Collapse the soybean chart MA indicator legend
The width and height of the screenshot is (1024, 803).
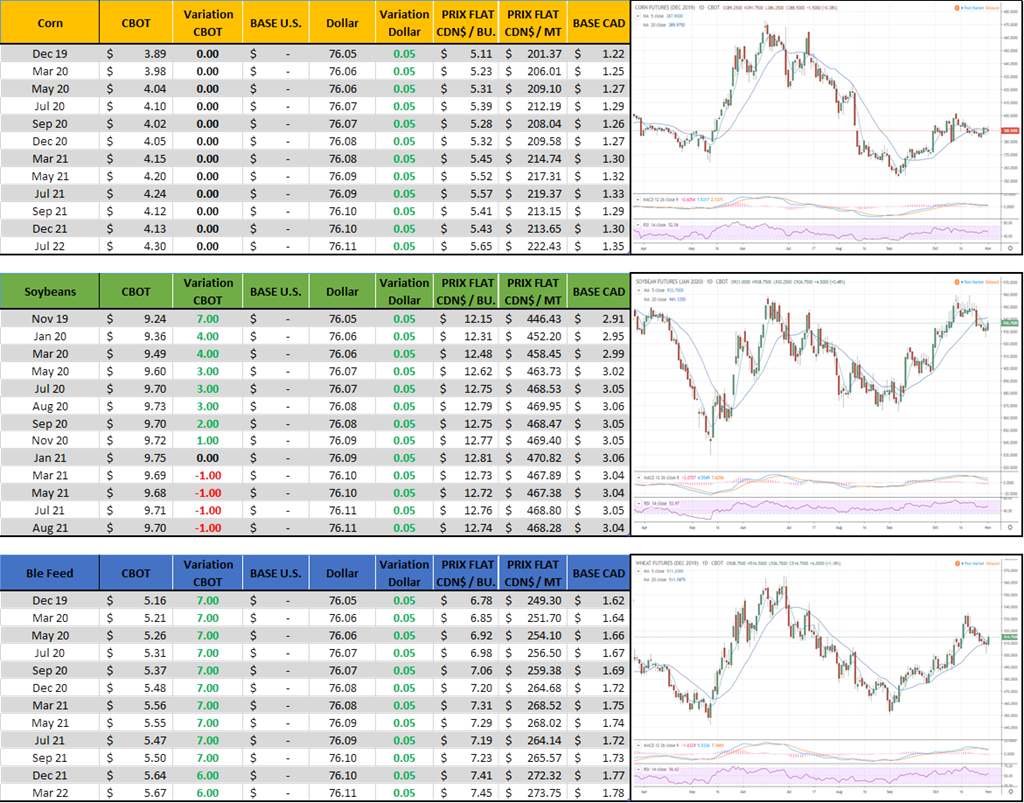640,292
